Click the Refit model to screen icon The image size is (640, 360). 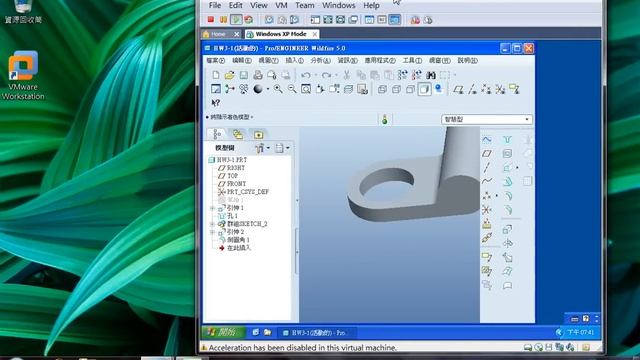(x=306, y=89)
